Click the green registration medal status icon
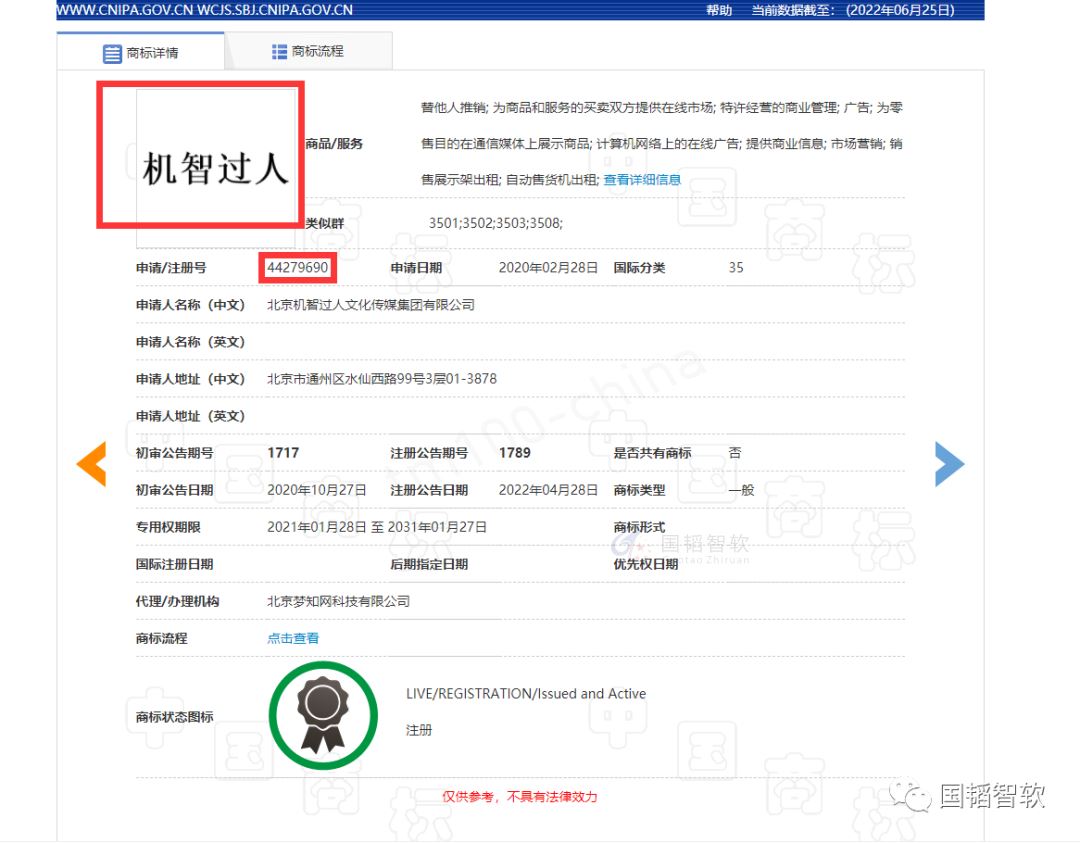Screen dimensions: 1080x843 click(x=323, y=716)
